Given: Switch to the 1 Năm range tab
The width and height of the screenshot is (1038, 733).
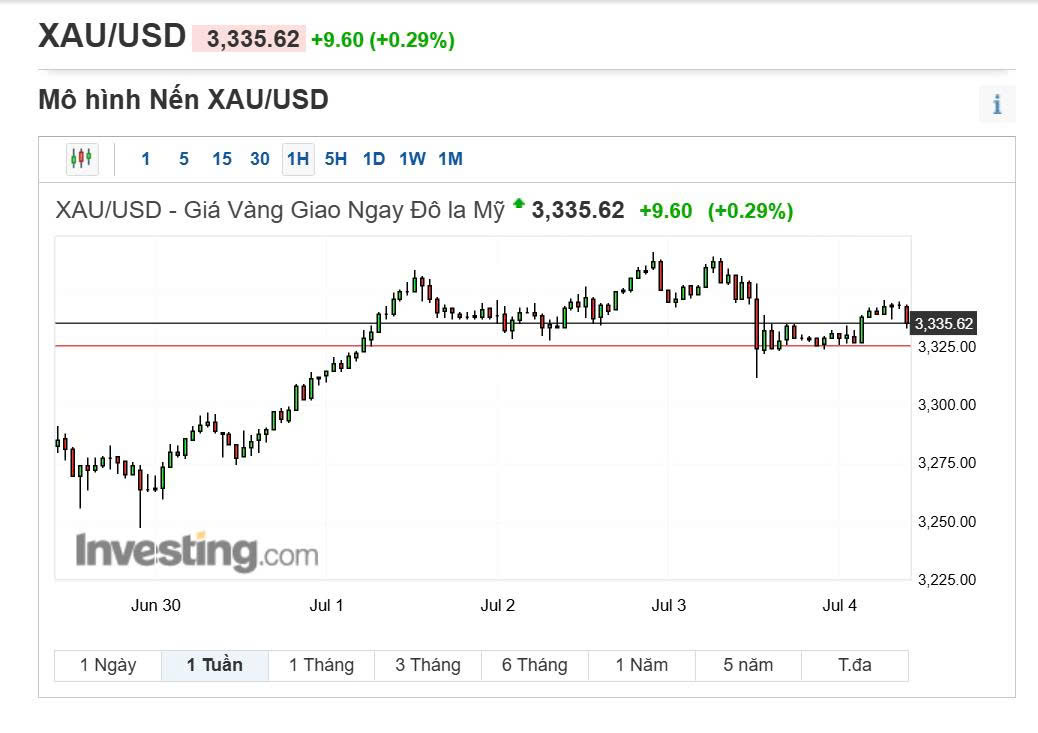Looking at the screenshot, I should click(642, 665).
